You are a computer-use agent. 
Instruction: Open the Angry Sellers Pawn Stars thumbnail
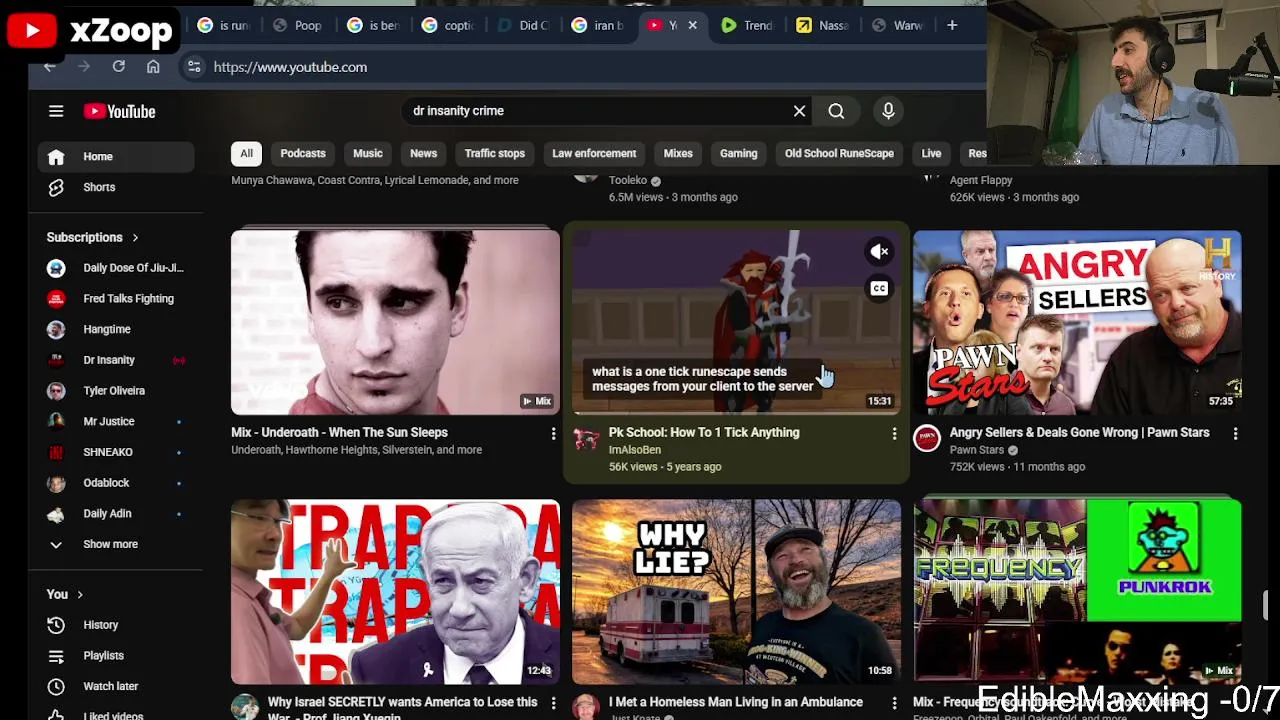[1077, 323]
